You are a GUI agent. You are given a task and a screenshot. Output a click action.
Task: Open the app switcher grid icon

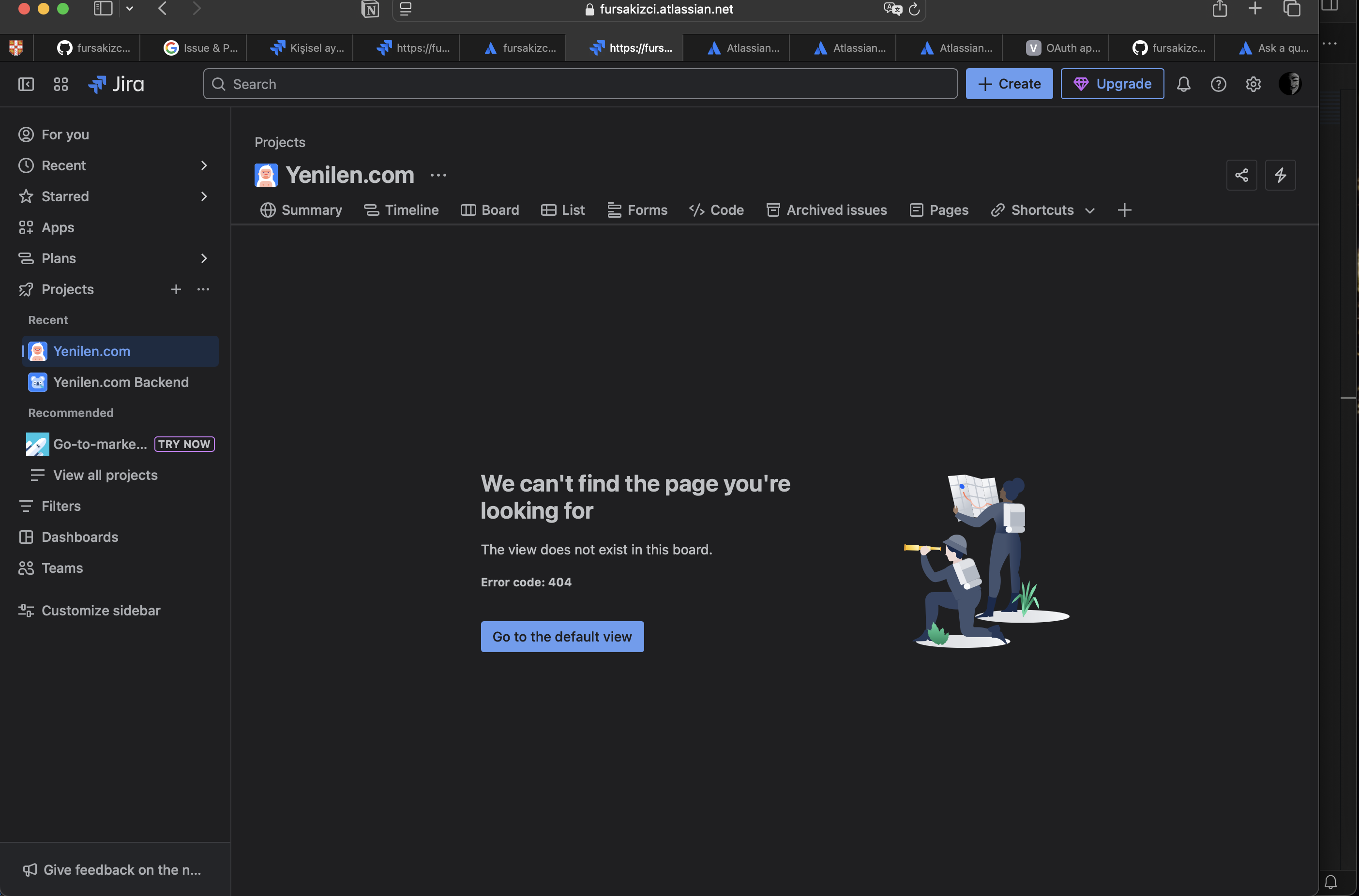tap(60, 84)
